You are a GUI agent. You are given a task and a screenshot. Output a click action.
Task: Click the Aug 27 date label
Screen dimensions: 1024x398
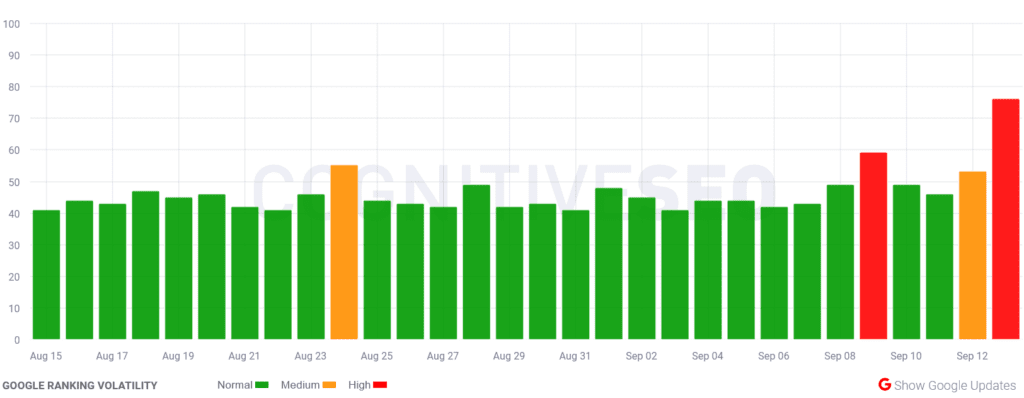tap(443, 357)
